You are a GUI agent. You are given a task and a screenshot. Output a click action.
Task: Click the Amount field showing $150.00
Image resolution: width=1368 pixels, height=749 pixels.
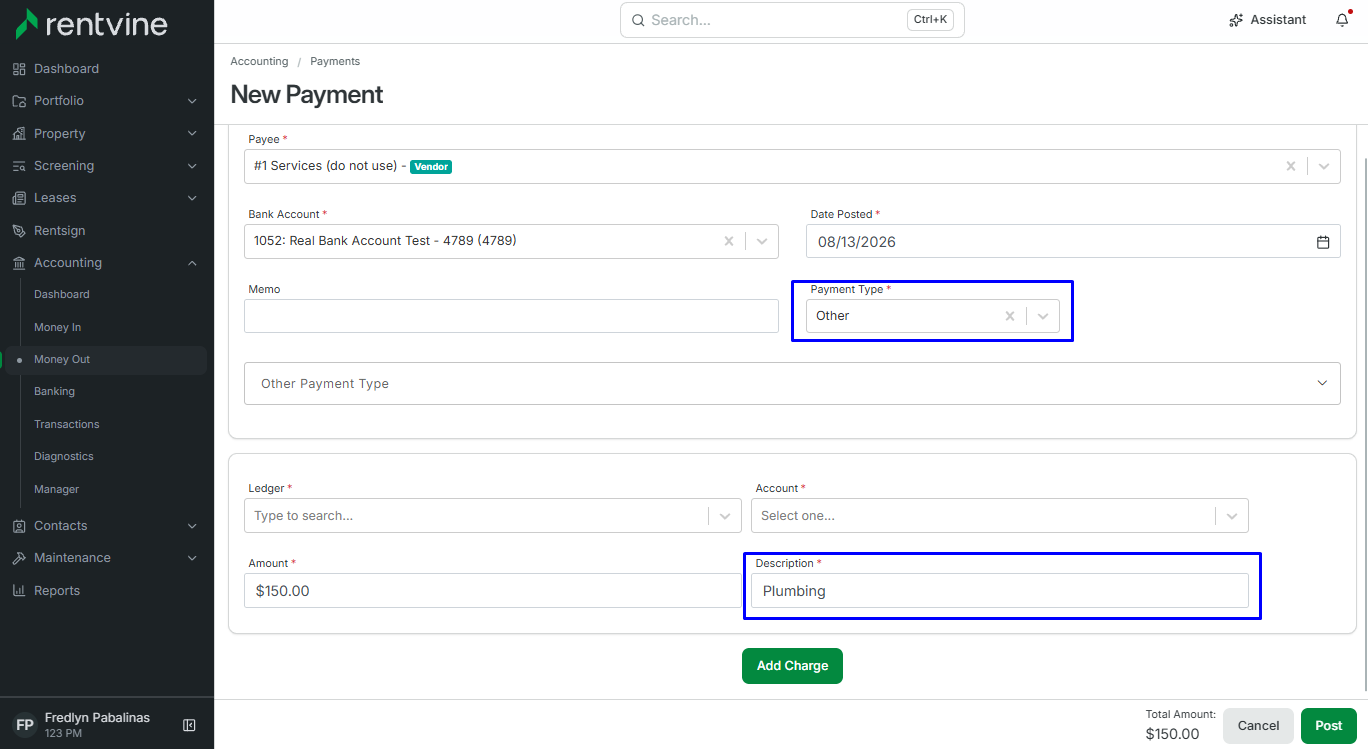(493, 591)
